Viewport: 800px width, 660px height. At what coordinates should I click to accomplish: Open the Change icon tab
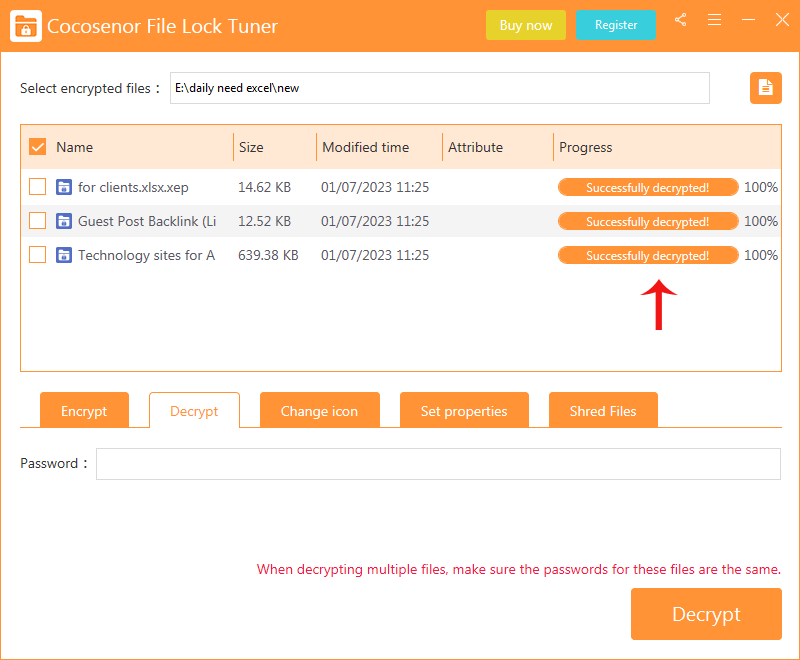(319, 411)
